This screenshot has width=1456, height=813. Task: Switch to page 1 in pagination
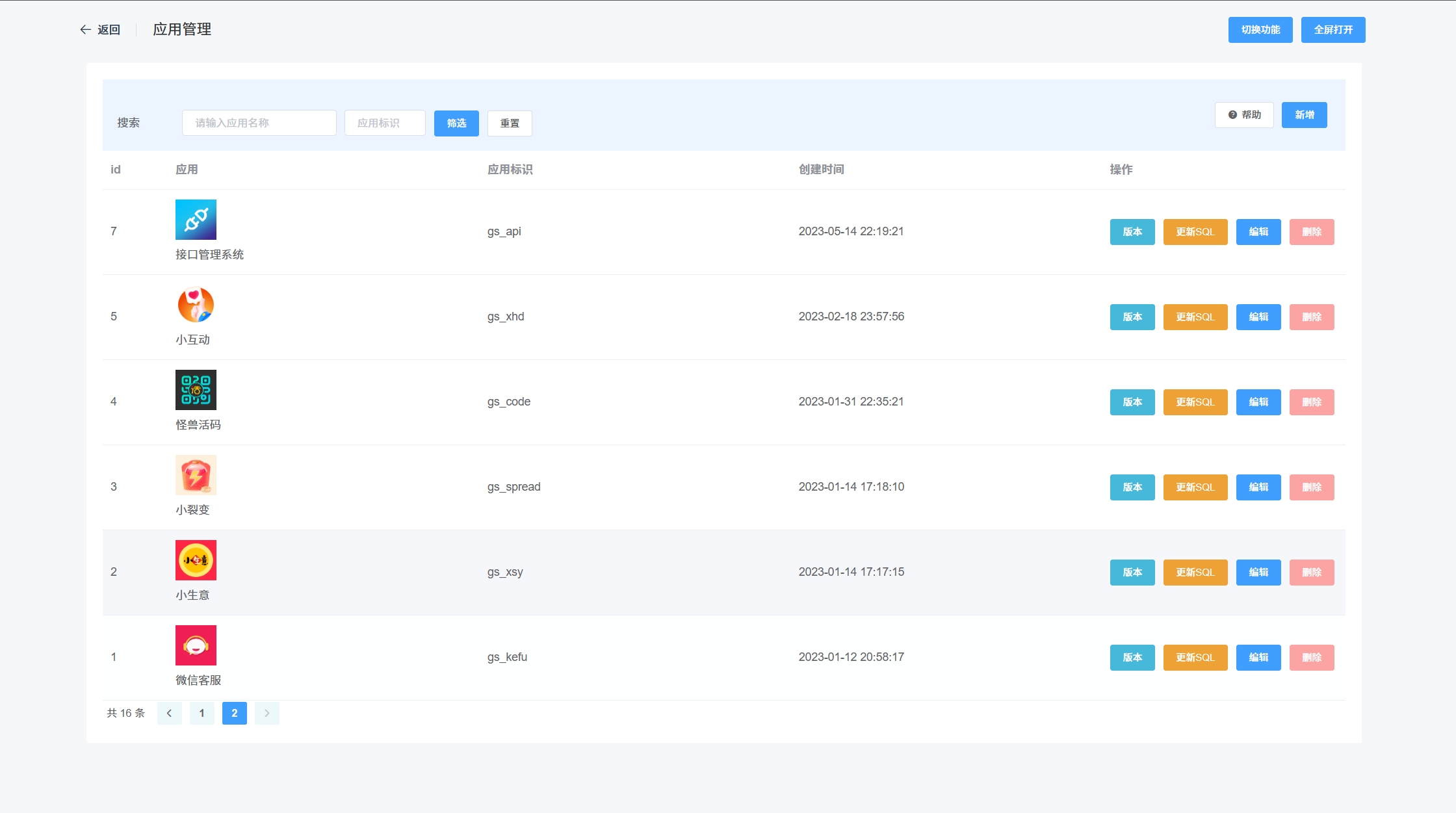coord(201,714)
